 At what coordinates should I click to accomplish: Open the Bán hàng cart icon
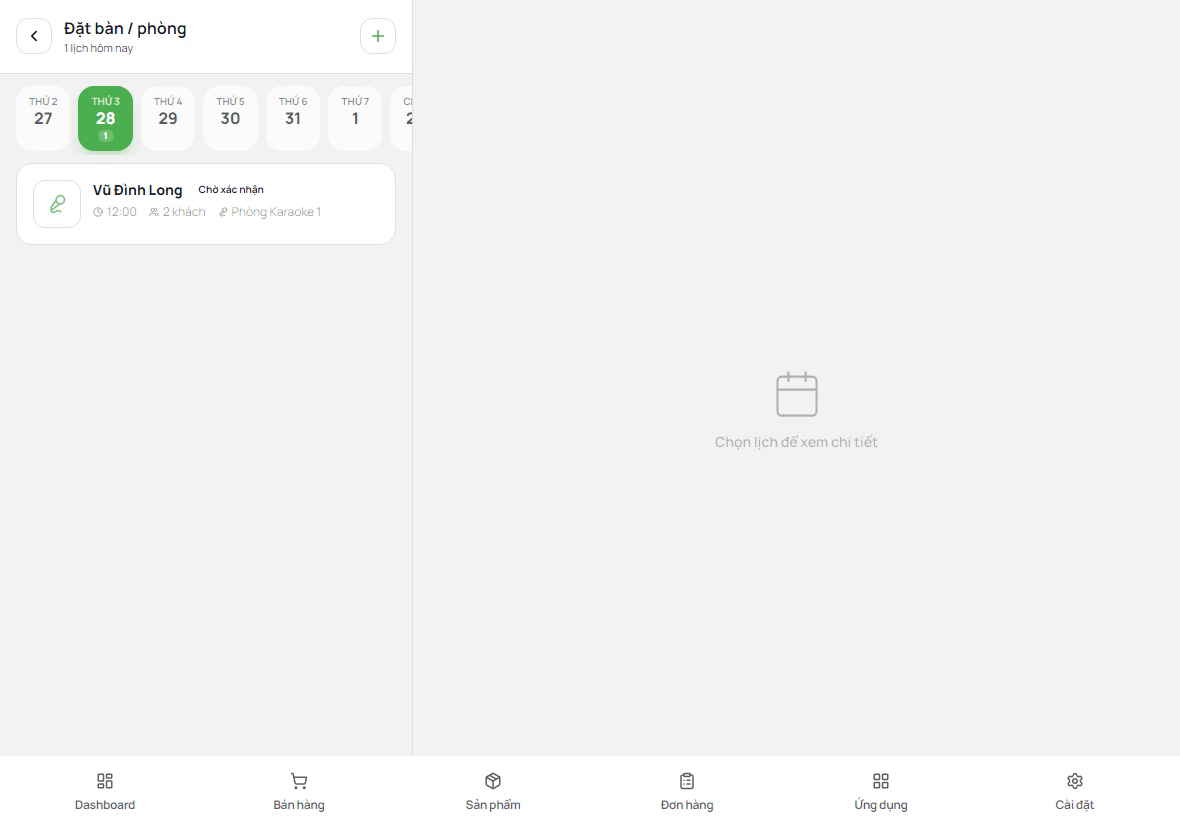click(x=299, y=781)
